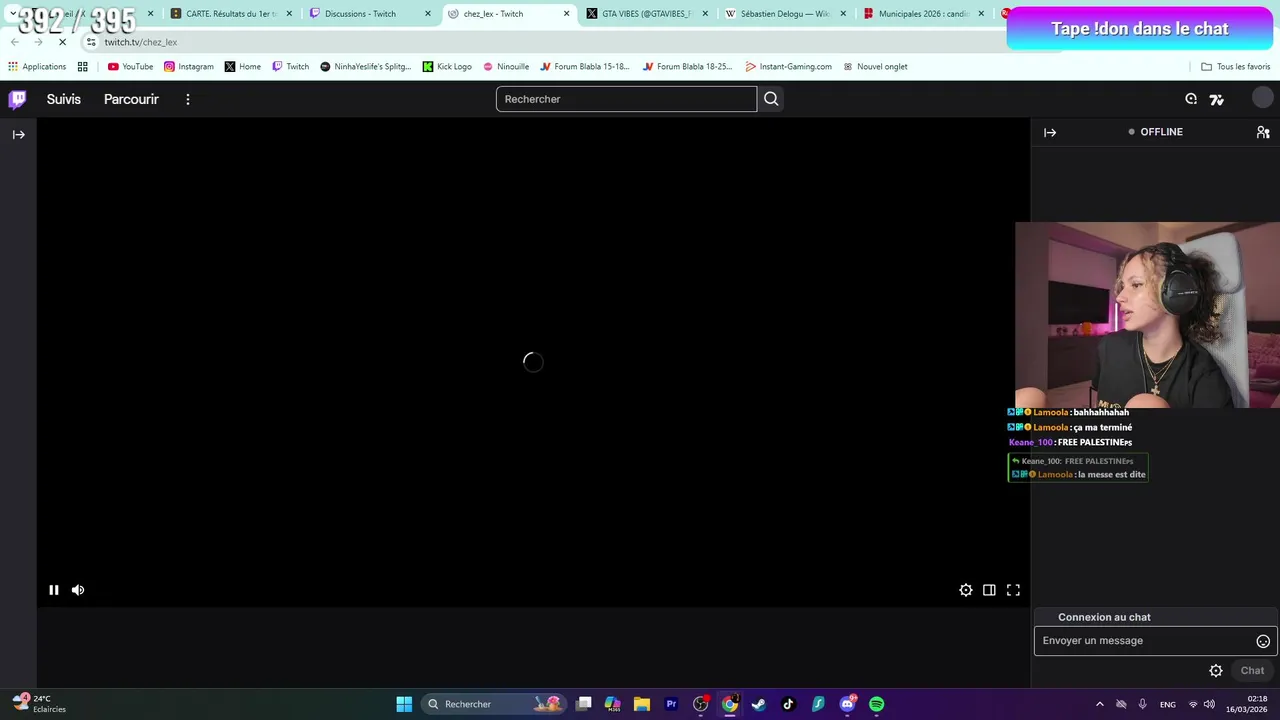Click the Connexion au chat label

pos(1104,617)
